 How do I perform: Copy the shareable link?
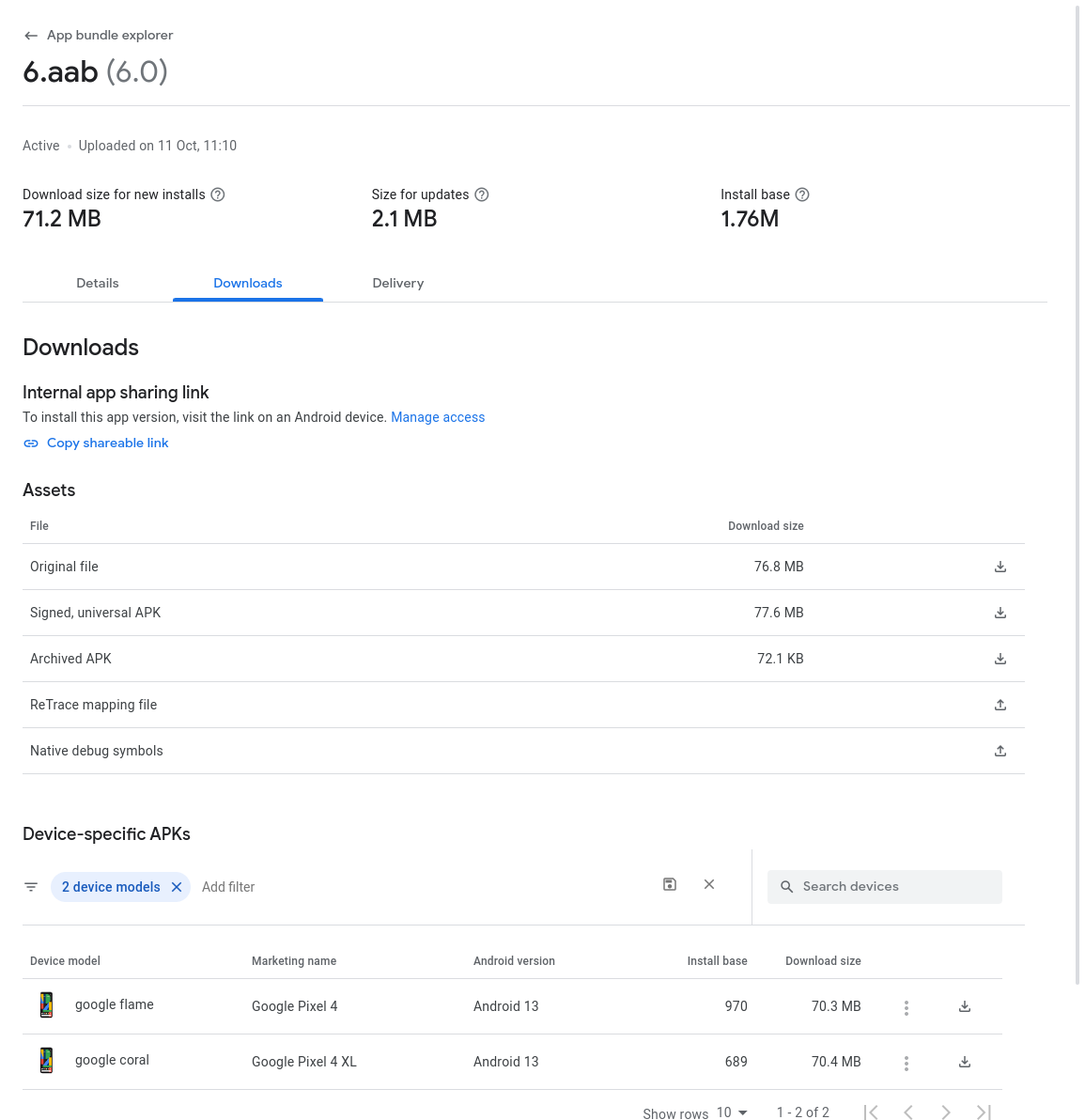point(107,443)
